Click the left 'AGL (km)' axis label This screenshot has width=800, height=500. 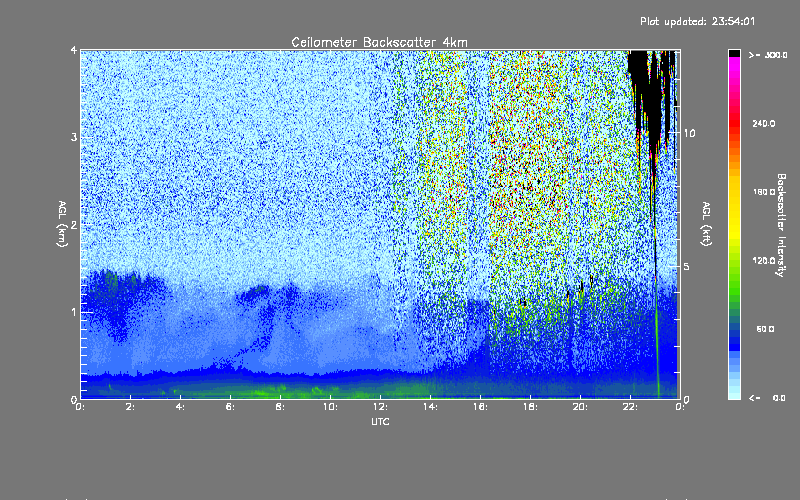coord(62,224)
